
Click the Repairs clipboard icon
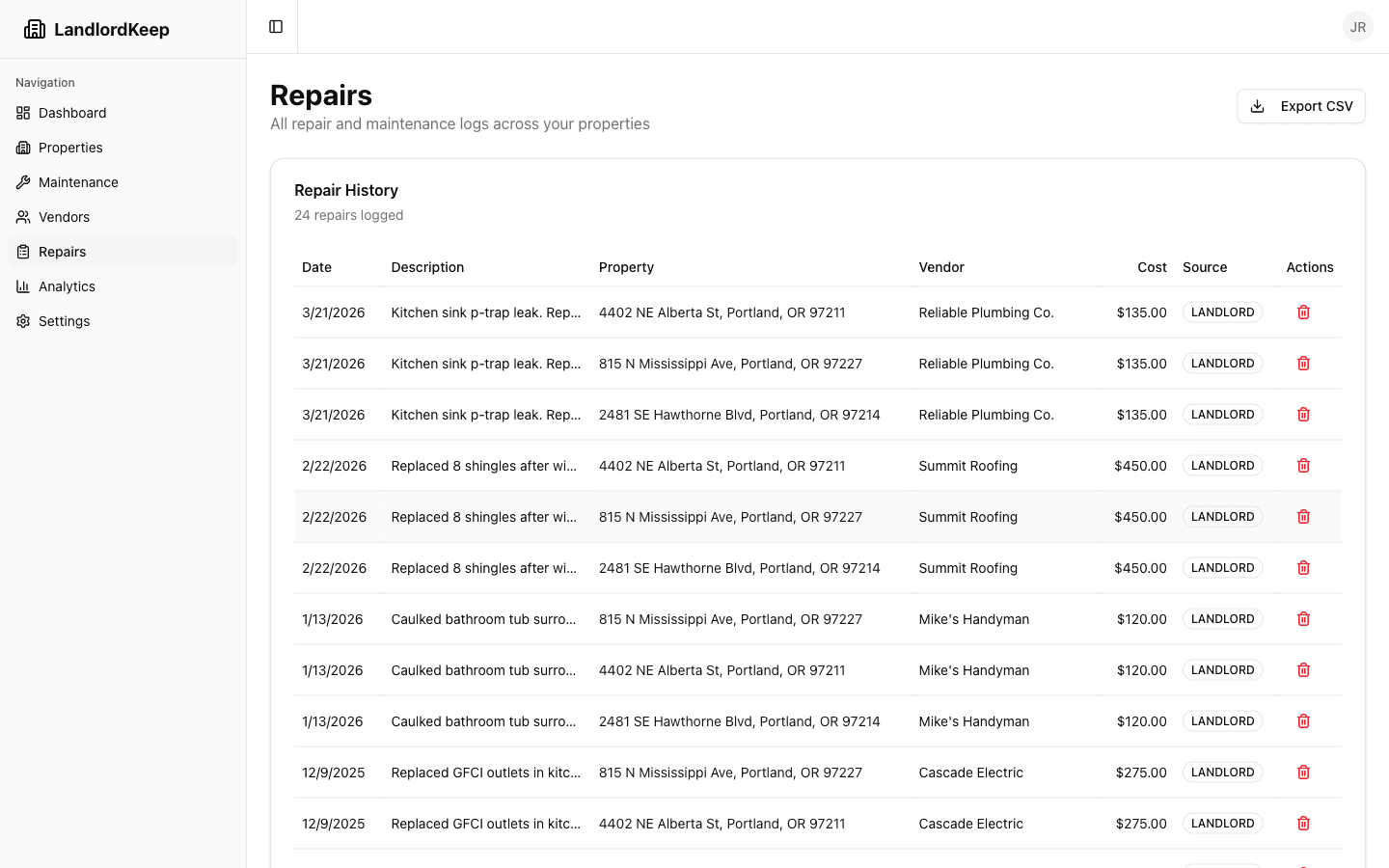[x=22, y=251]
